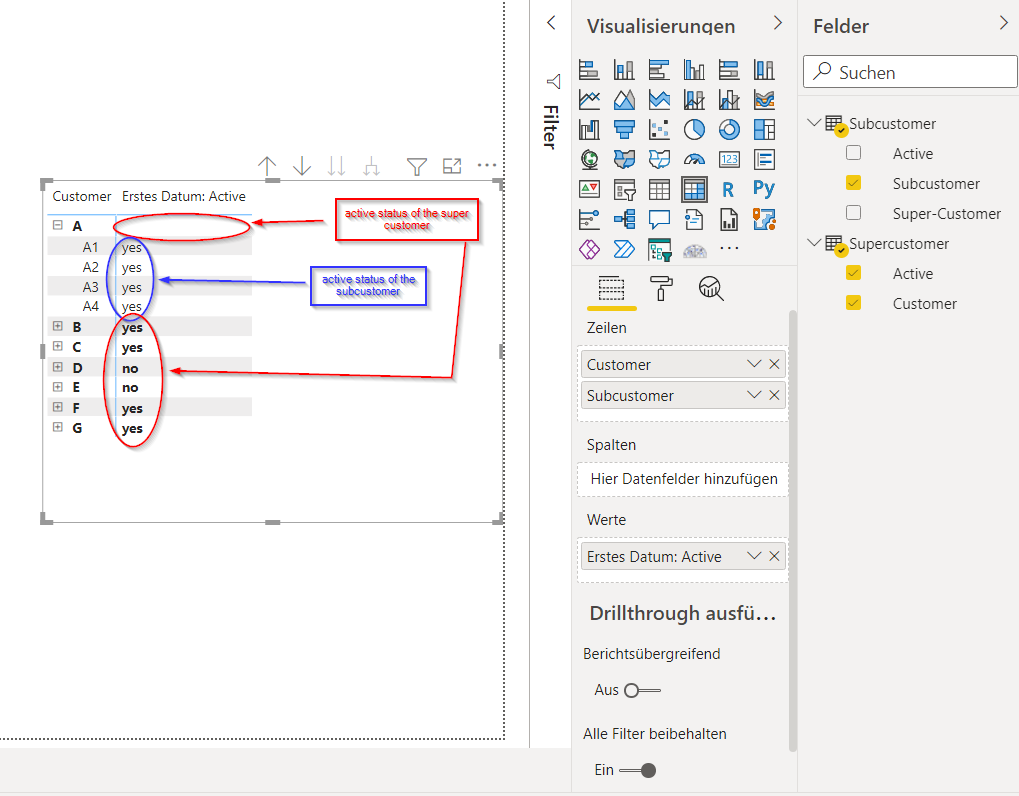Remove Erstes Datum: Active from Werte
The width and height of the screenshot is (1019, 796).
774,556
